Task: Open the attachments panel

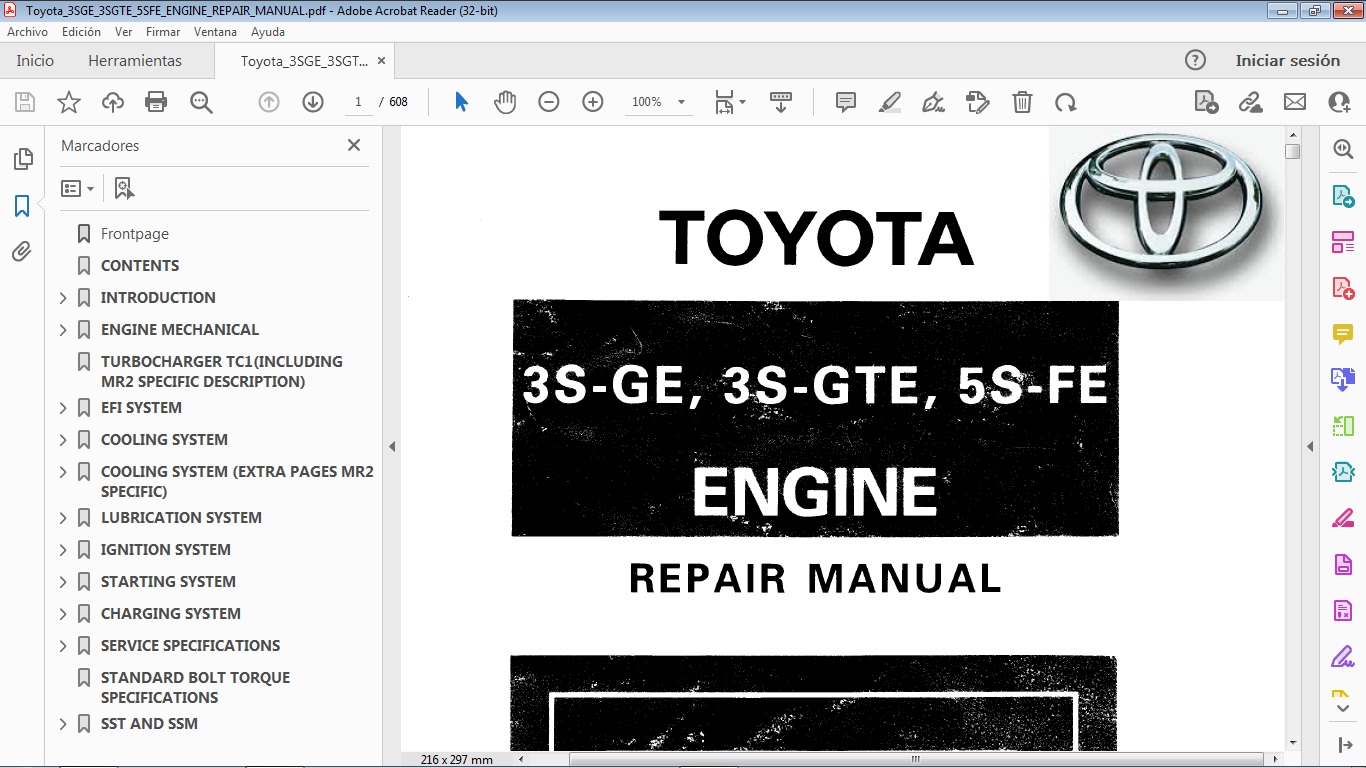Action: click(x=23, y=251)
